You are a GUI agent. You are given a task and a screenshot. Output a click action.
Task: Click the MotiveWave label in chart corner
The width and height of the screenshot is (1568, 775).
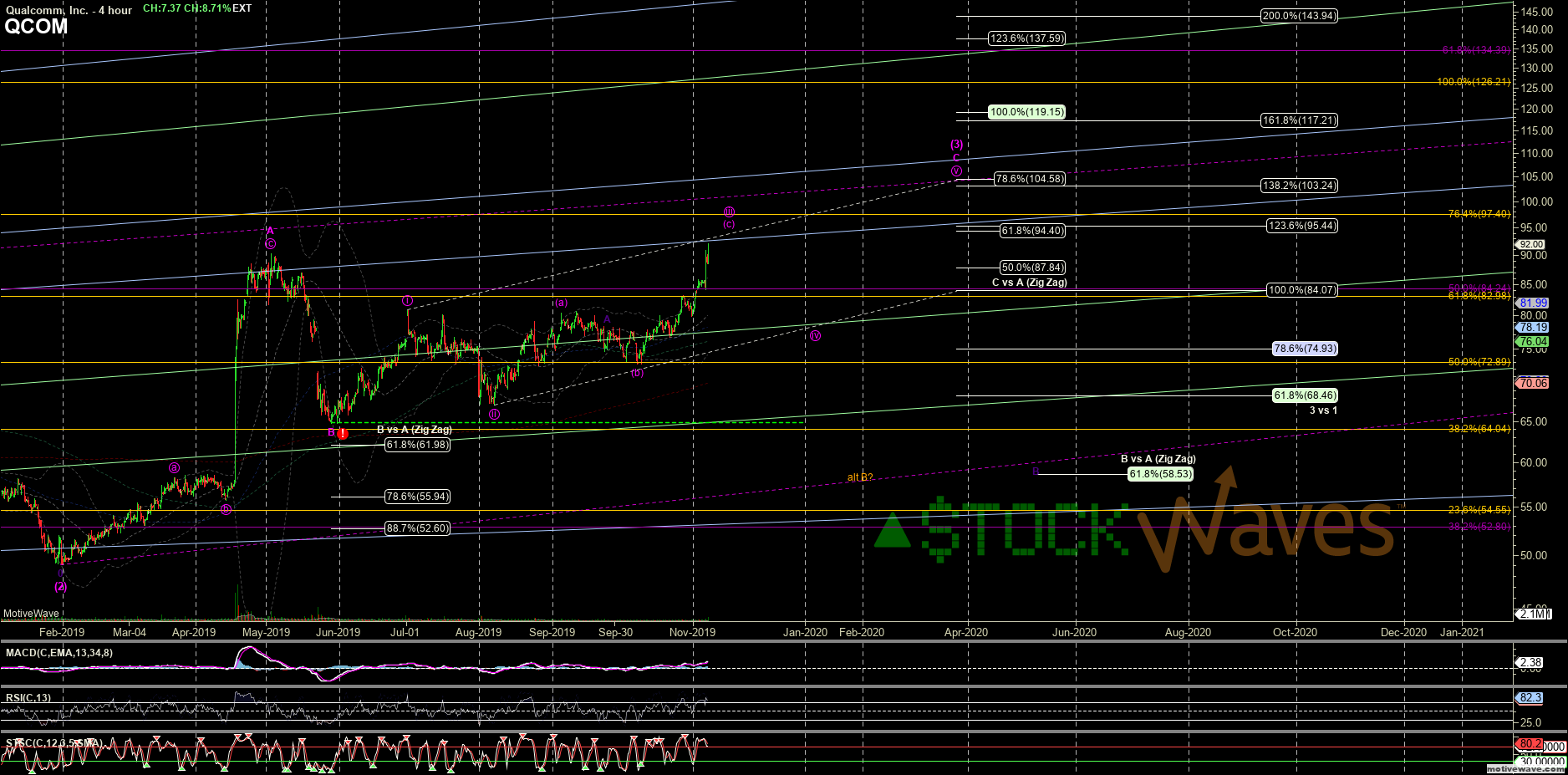[x=31, y=614]
